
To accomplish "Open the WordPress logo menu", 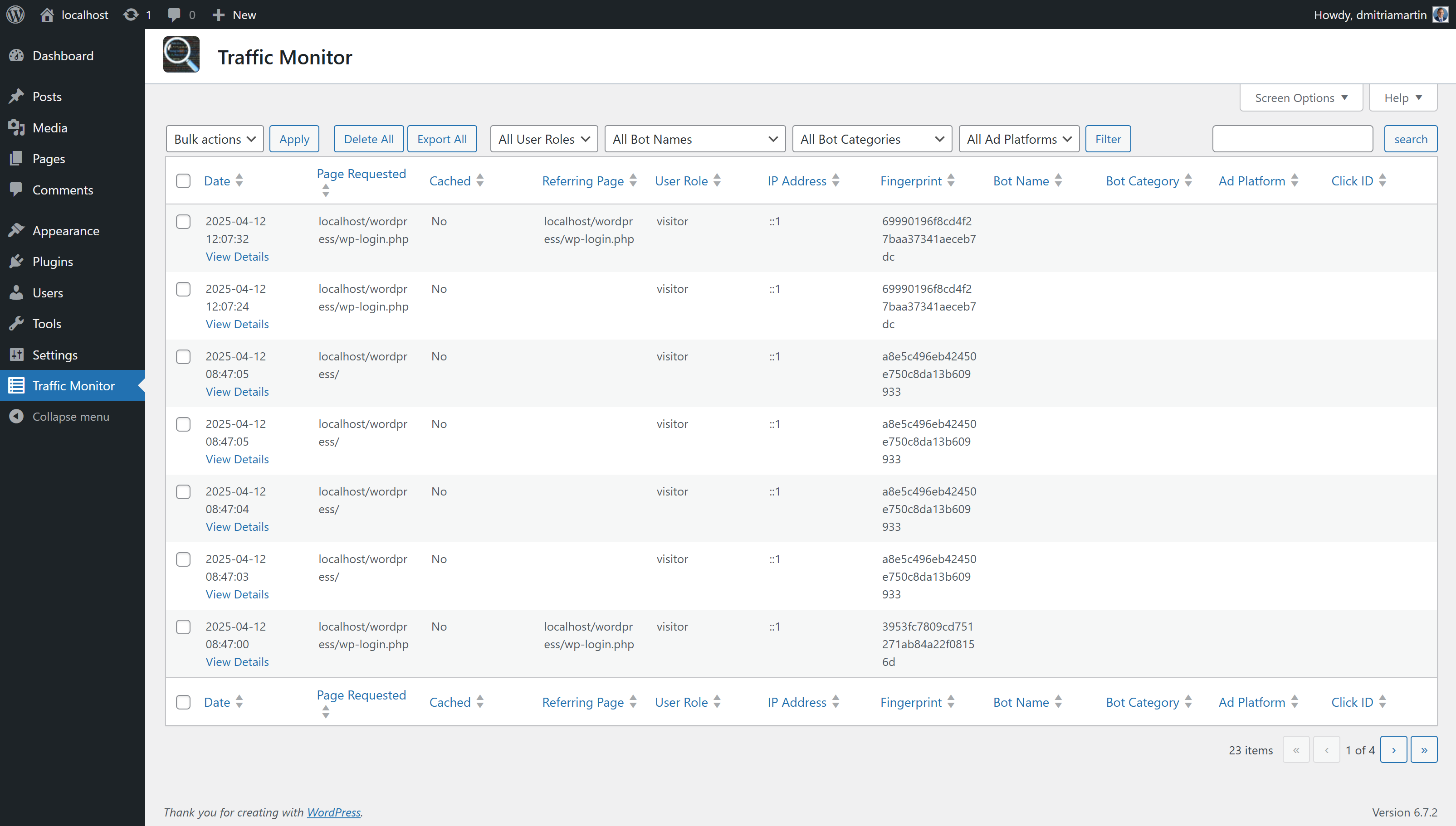I will coord(15,15).
